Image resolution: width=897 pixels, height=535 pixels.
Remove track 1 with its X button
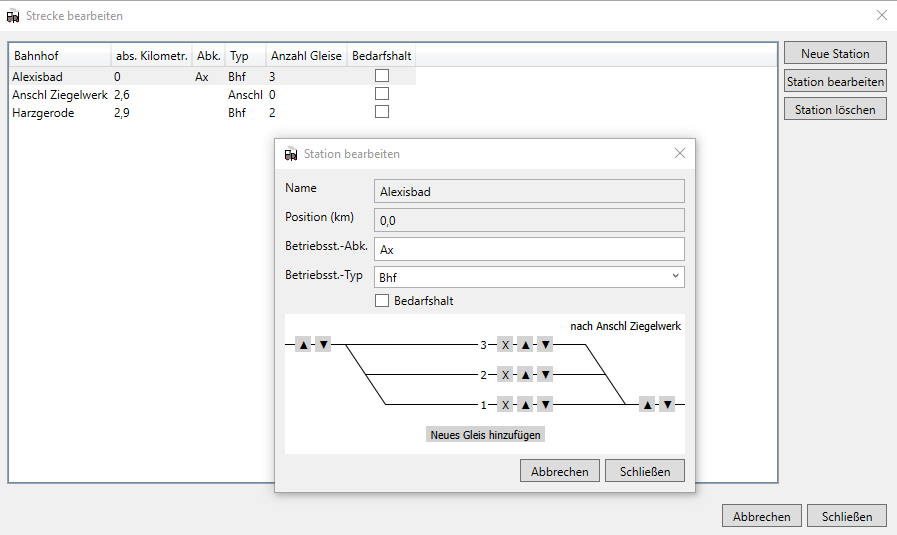pyautogui.click(x=505, y=405)
